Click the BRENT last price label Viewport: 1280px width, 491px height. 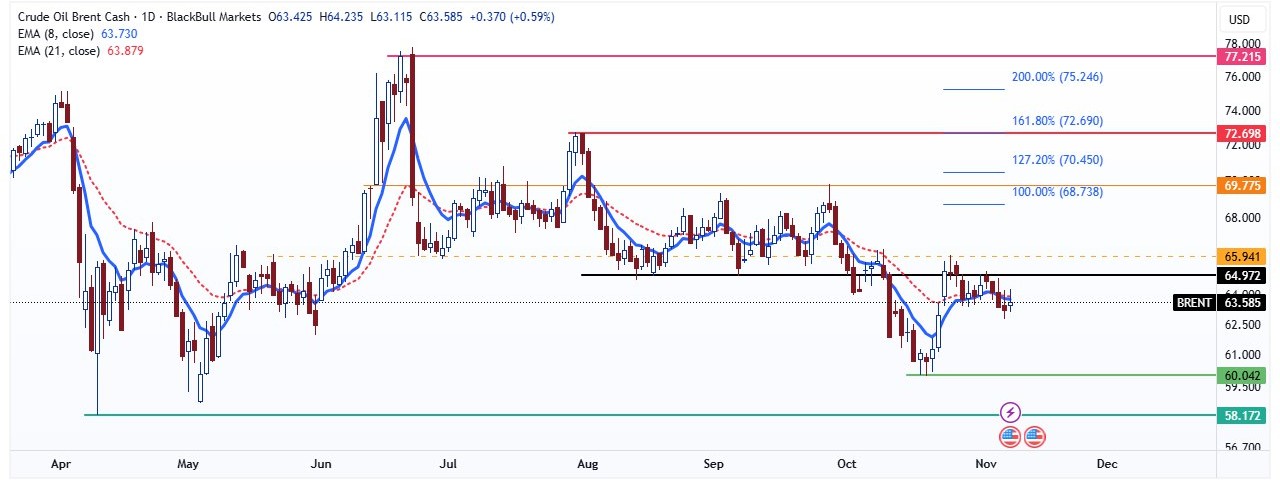click(x=1222, y=303)
